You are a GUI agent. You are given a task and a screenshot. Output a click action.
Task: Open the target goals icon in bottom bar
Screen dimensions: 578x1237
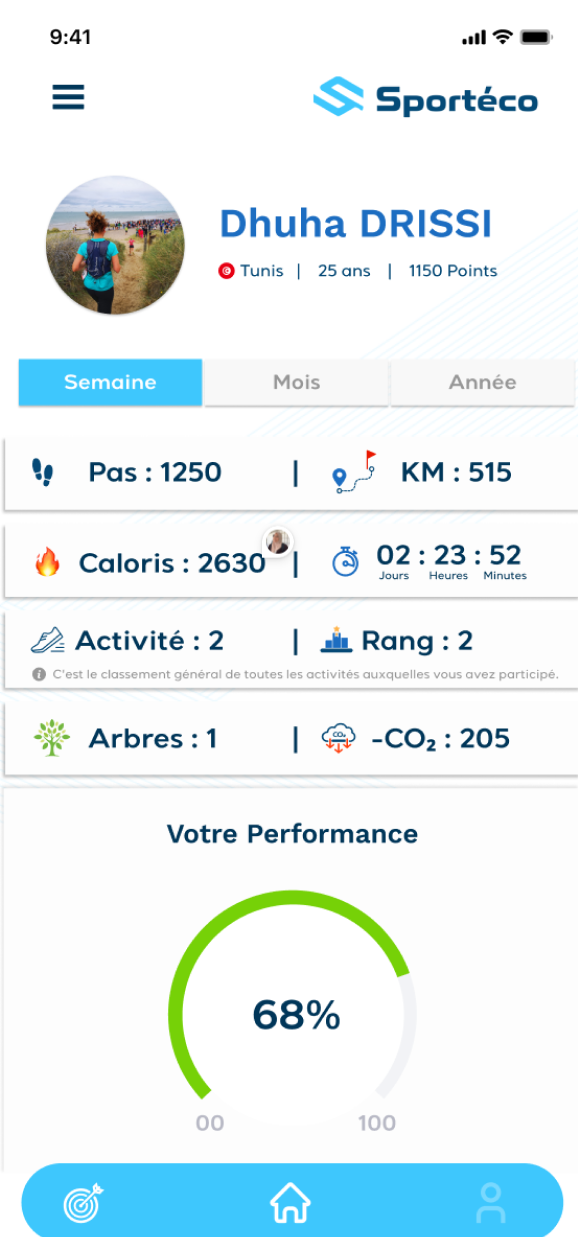point(84,1203)
